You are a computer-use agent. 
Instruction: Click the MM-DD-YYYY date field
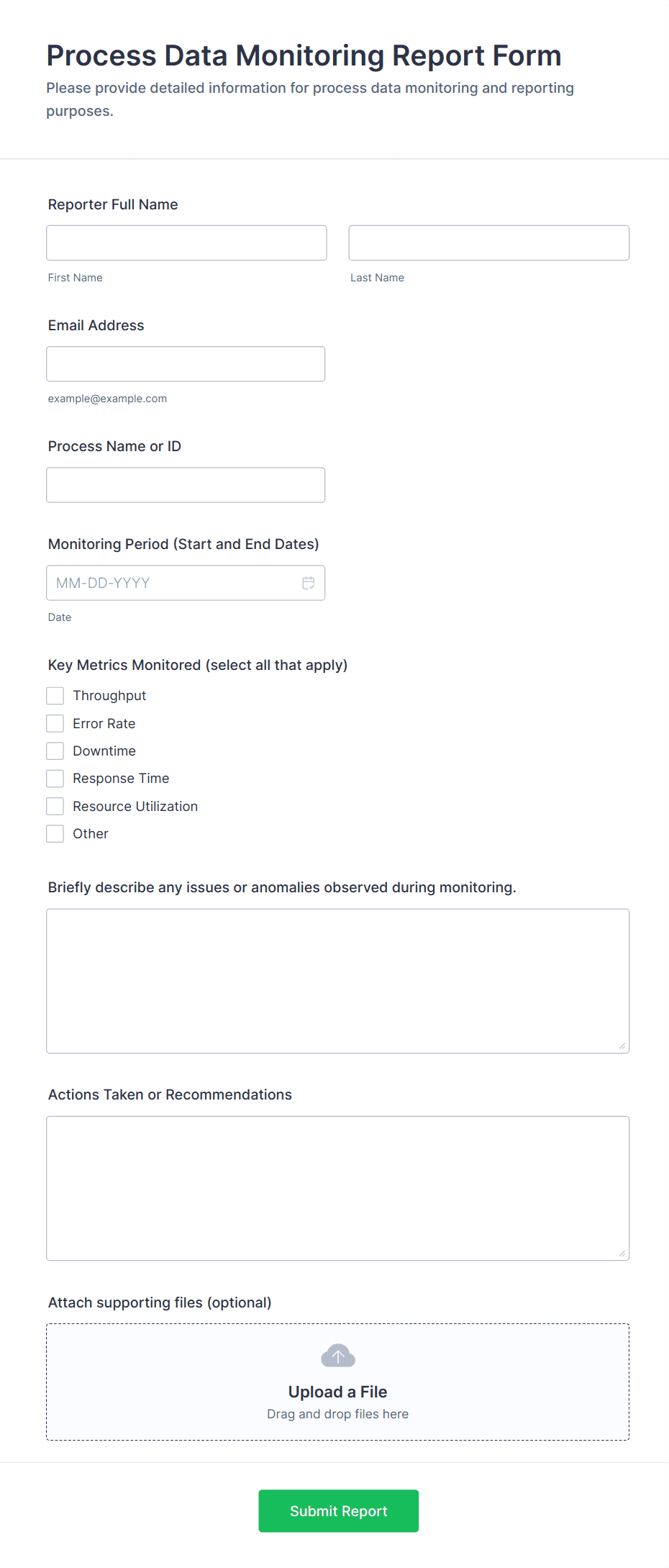173,583
